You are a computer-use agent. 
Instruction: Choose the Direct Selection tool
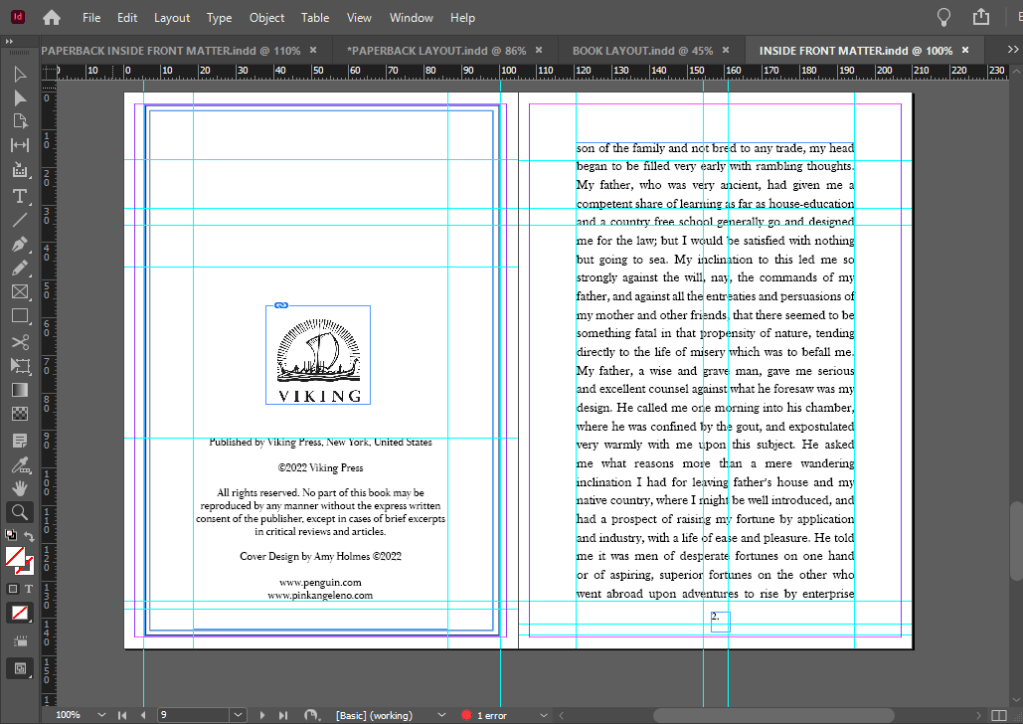pos(19,98)
